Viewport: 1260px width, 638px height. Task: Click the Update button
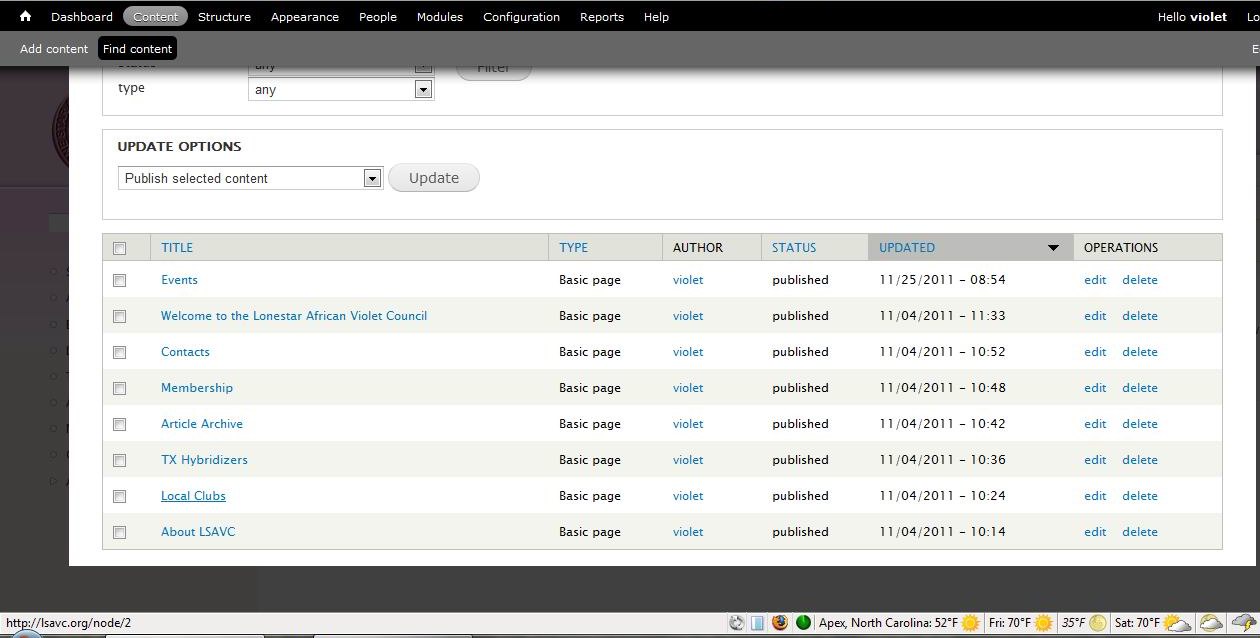click(434, 178)
